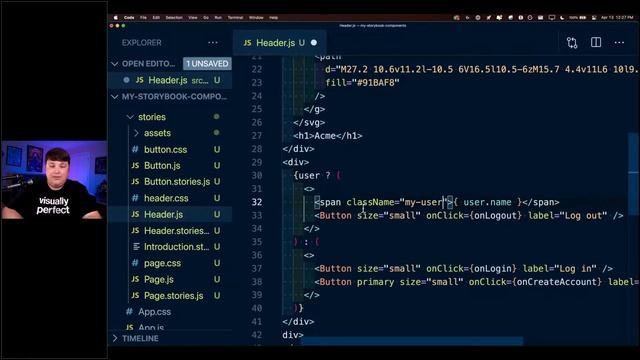This screenshot has width=640, height=360.
Task: Click the user.name expression in code
Action: pyautogui.click(x=487, y=202)
